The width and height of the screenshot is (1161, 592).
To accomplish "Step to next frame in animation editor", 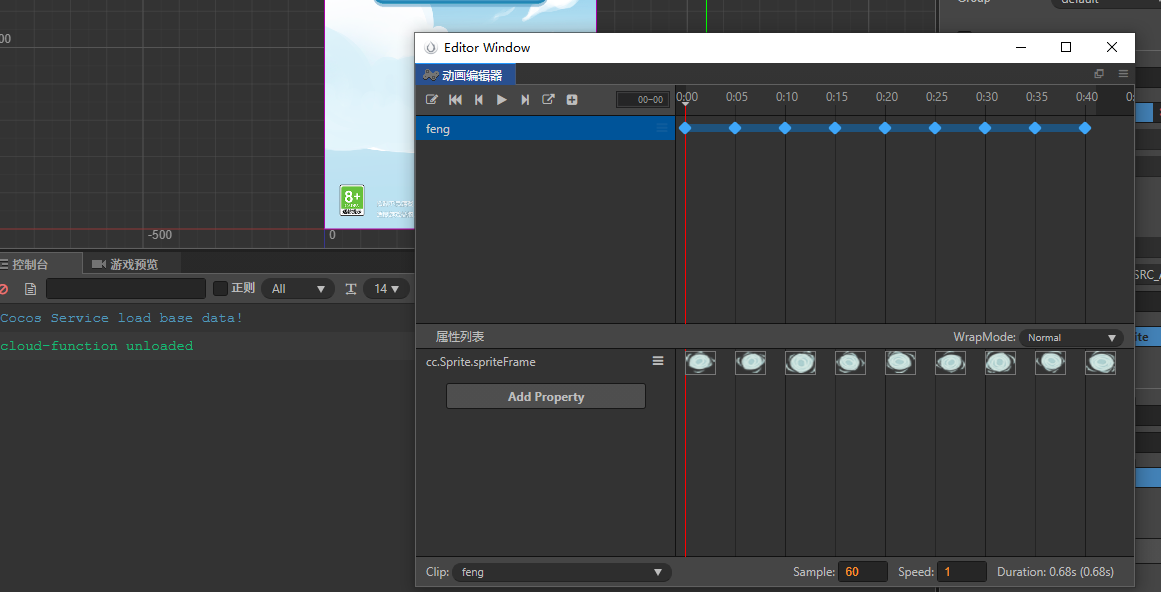I will (525, 100).
